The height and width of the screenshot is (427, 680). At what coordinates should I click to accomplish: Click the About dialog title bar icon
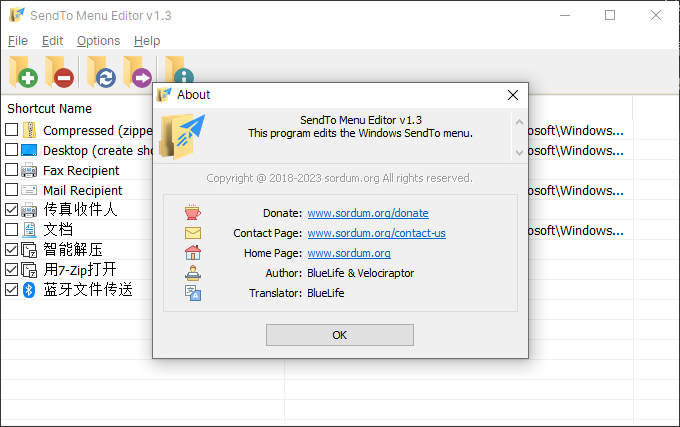[164, 95]
